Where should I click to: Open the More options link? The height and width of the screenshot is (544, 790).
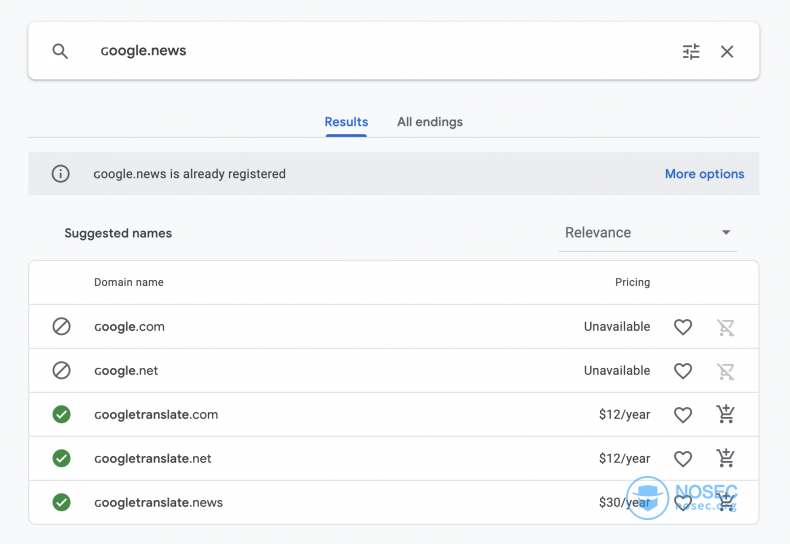[704, 174]
